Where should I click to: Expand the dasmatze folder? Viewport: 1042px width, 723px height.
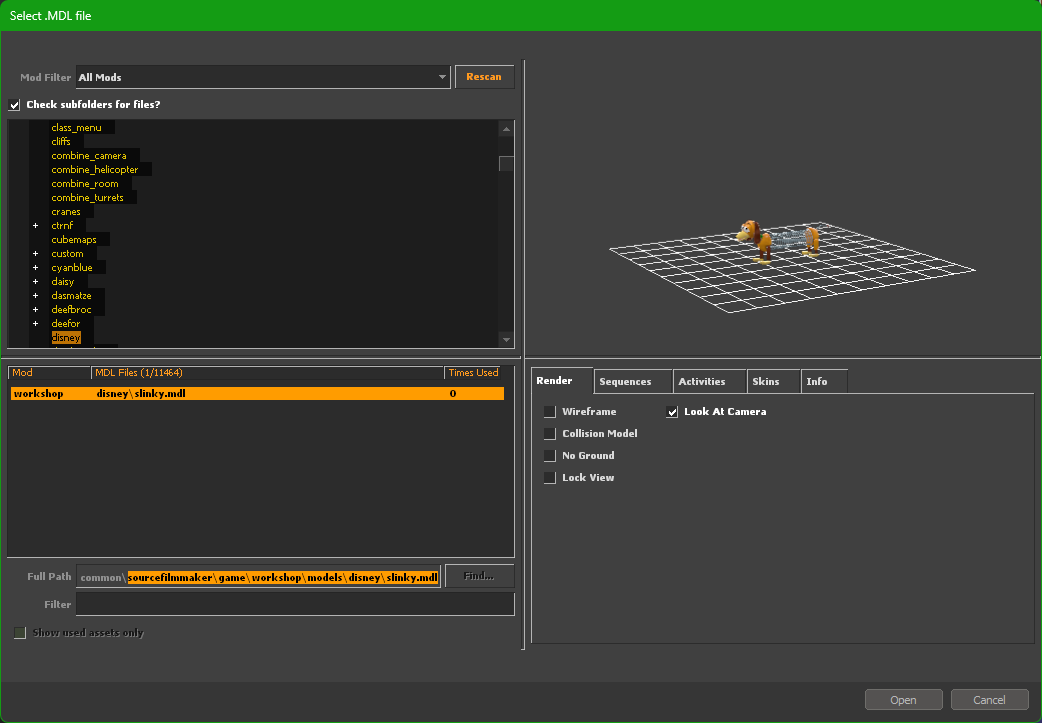pos(36,296)
